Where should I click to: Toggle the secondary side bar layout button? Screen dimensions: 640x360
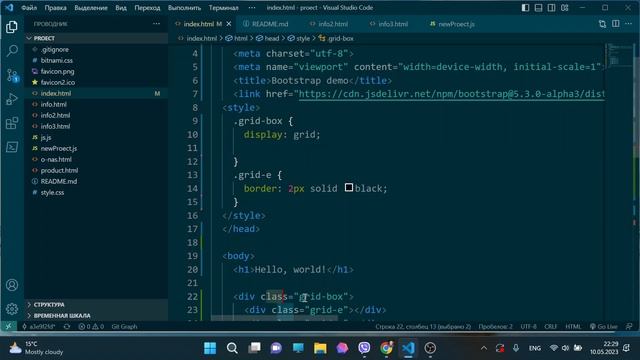[551, 8]
